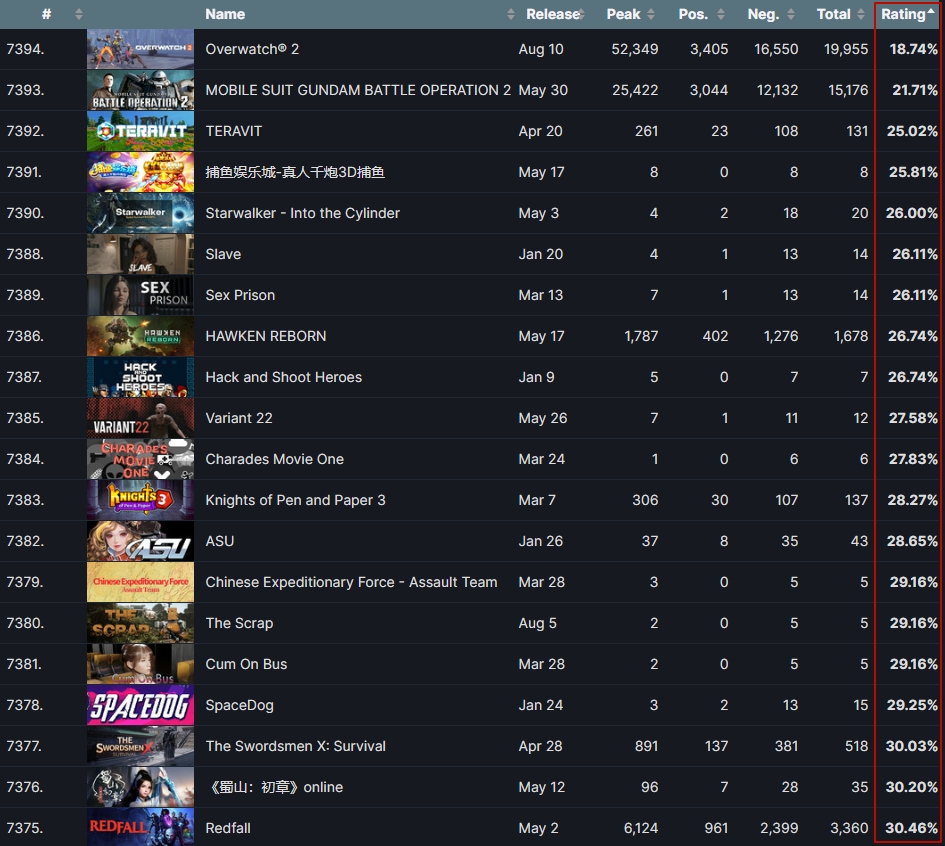Select Knights of Pen and Paper rating 28.27%
The image size is (945, 846).
click(x=912, y=500)
